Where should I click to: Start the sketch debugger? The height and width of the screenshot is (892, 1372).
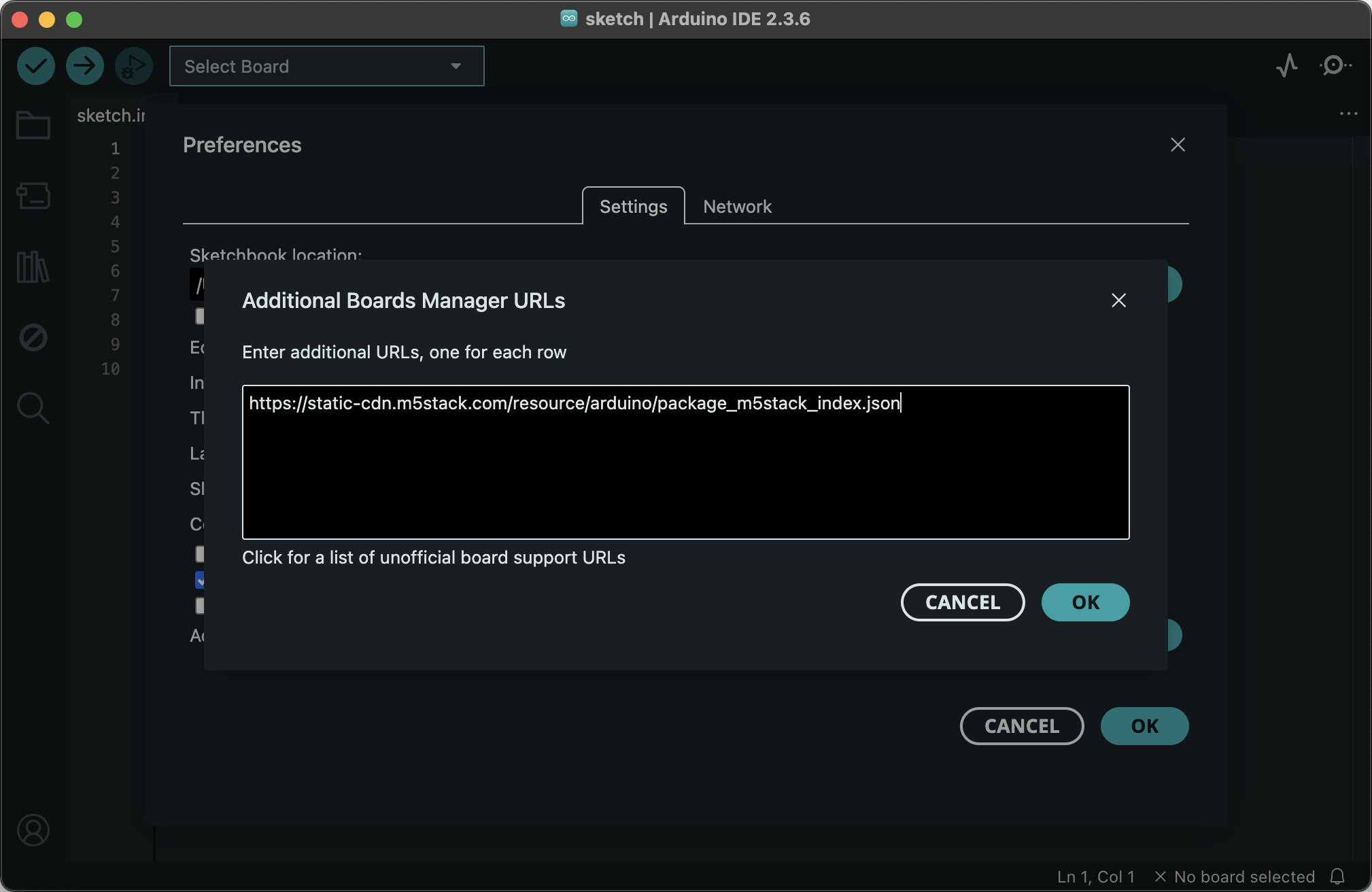133,66
